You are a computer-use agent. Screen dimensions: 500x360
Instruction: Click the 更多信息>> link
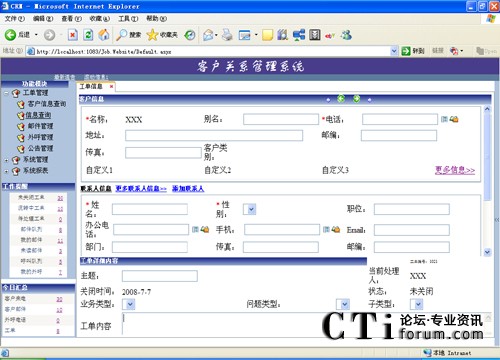pyautogui.click(x=455, y=170)
